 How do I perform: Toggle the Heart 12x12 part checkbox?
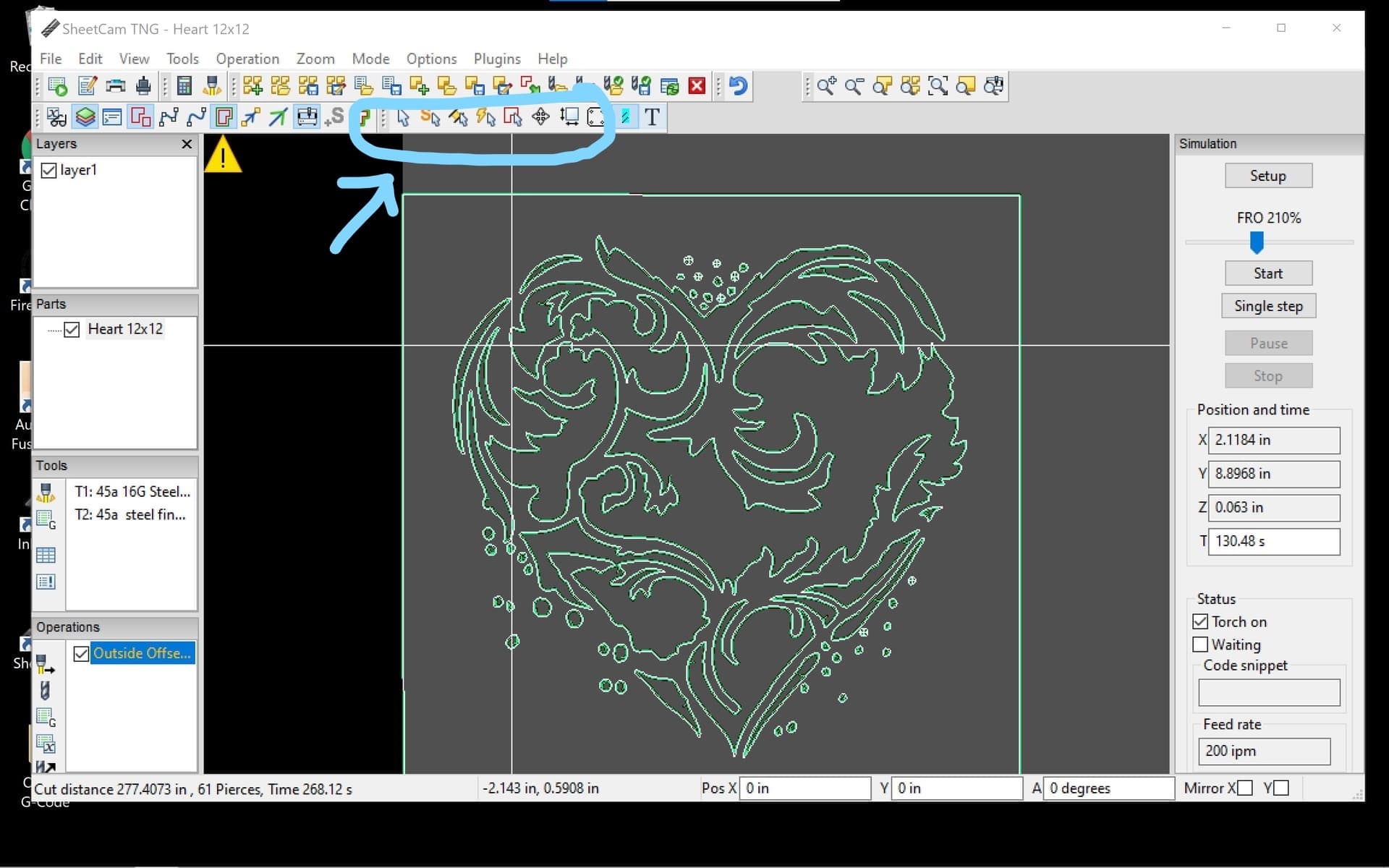[72, 330]
